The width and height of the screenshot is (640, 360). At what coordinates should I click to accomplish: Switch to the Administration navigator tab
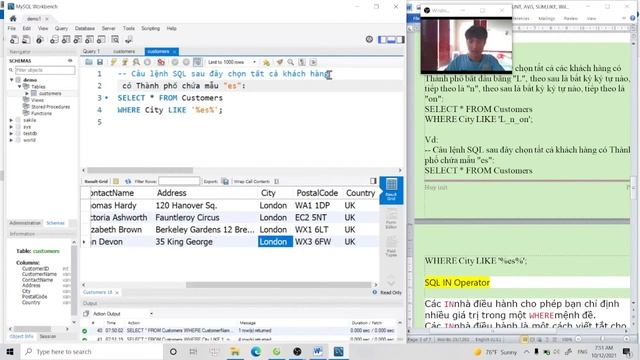25,223
